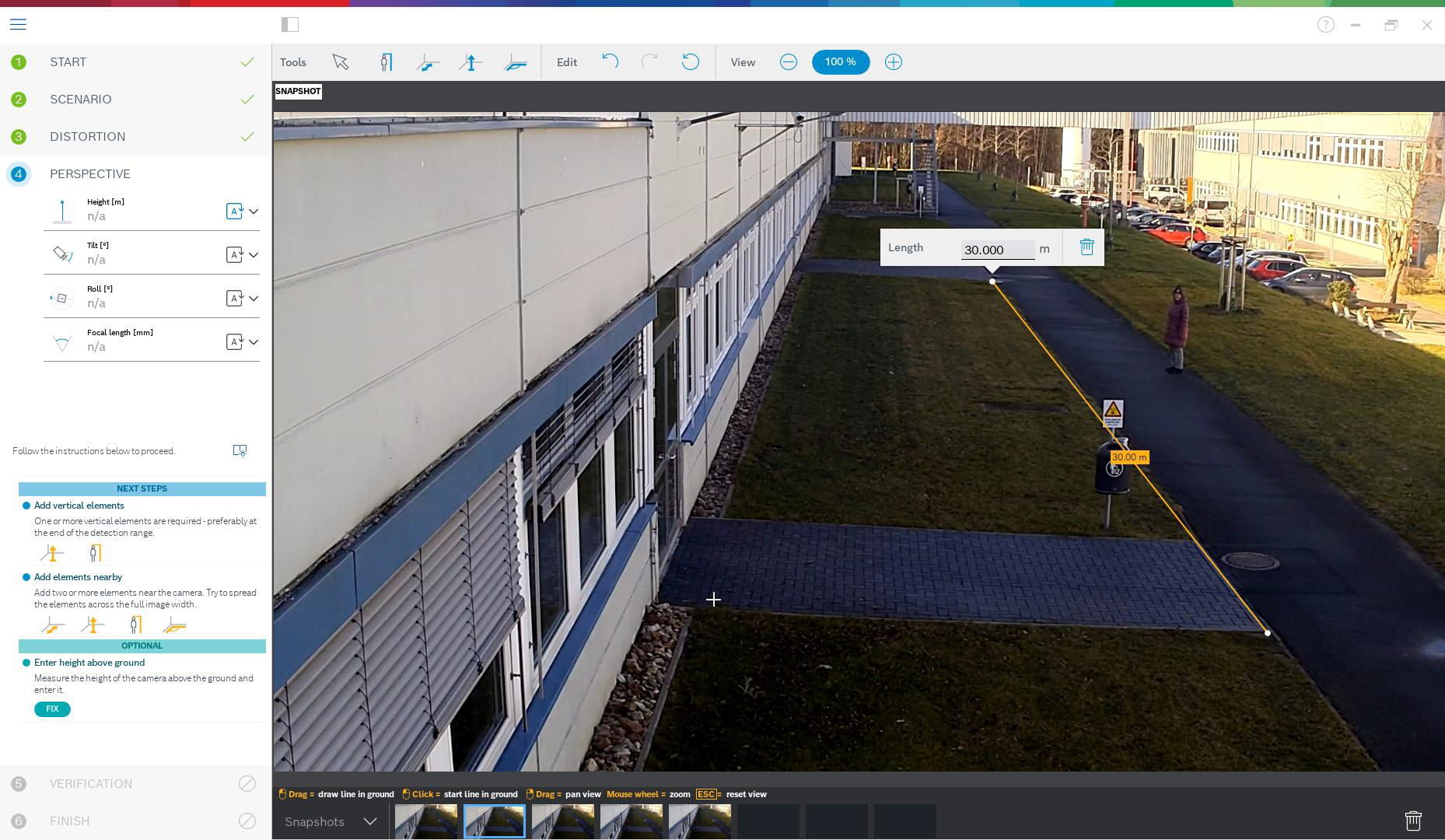Toggle auto mode for Tilt
Screen dimensions: 1445x840
point(234,255)
